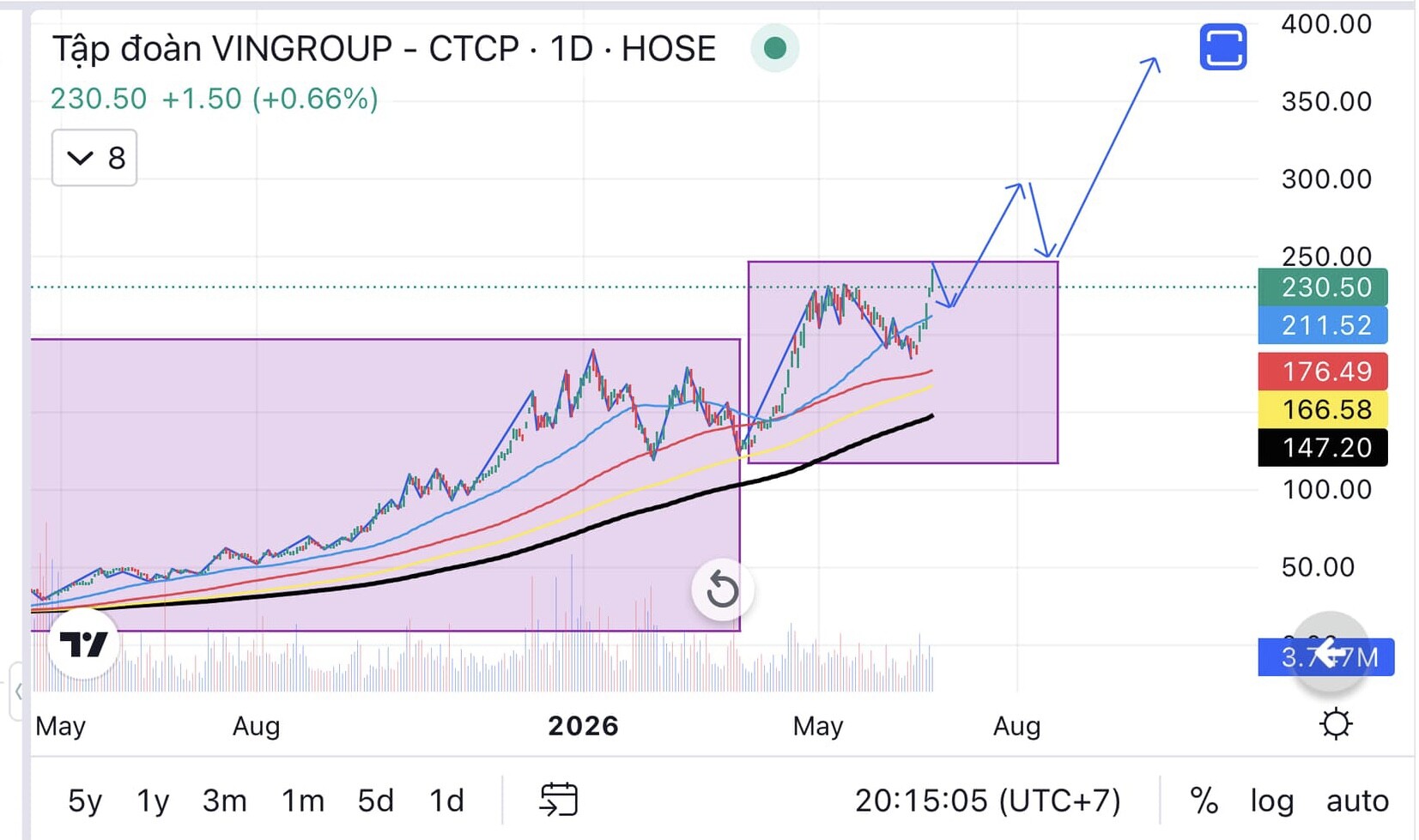Screen dimensions: 1419x840
Task: Open chart settings gear icon
Action: (1336, 724)
